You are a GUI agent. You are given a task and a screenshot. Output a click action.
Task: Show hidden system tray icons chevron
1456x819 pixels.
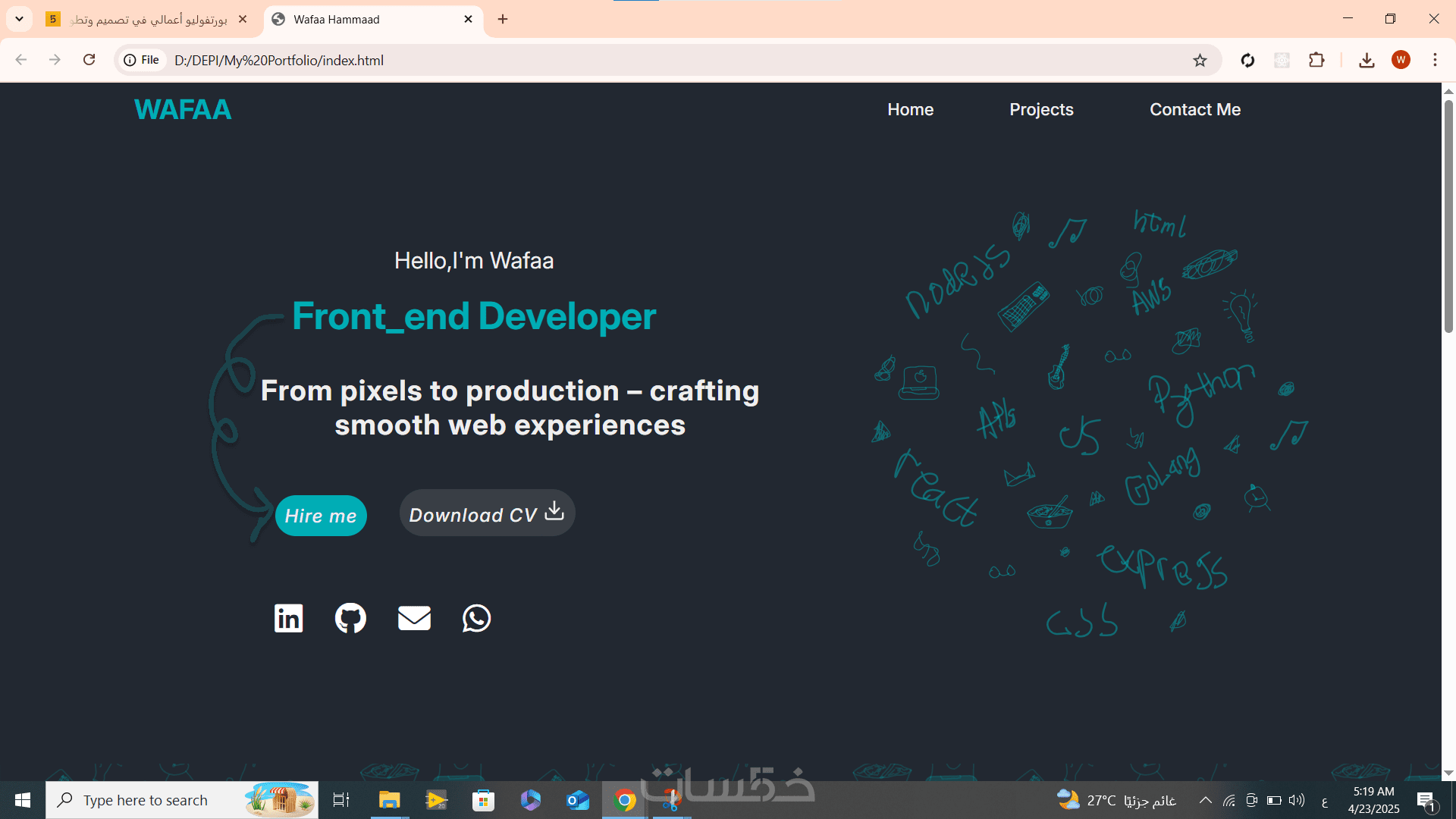[x=1205, y=800]
